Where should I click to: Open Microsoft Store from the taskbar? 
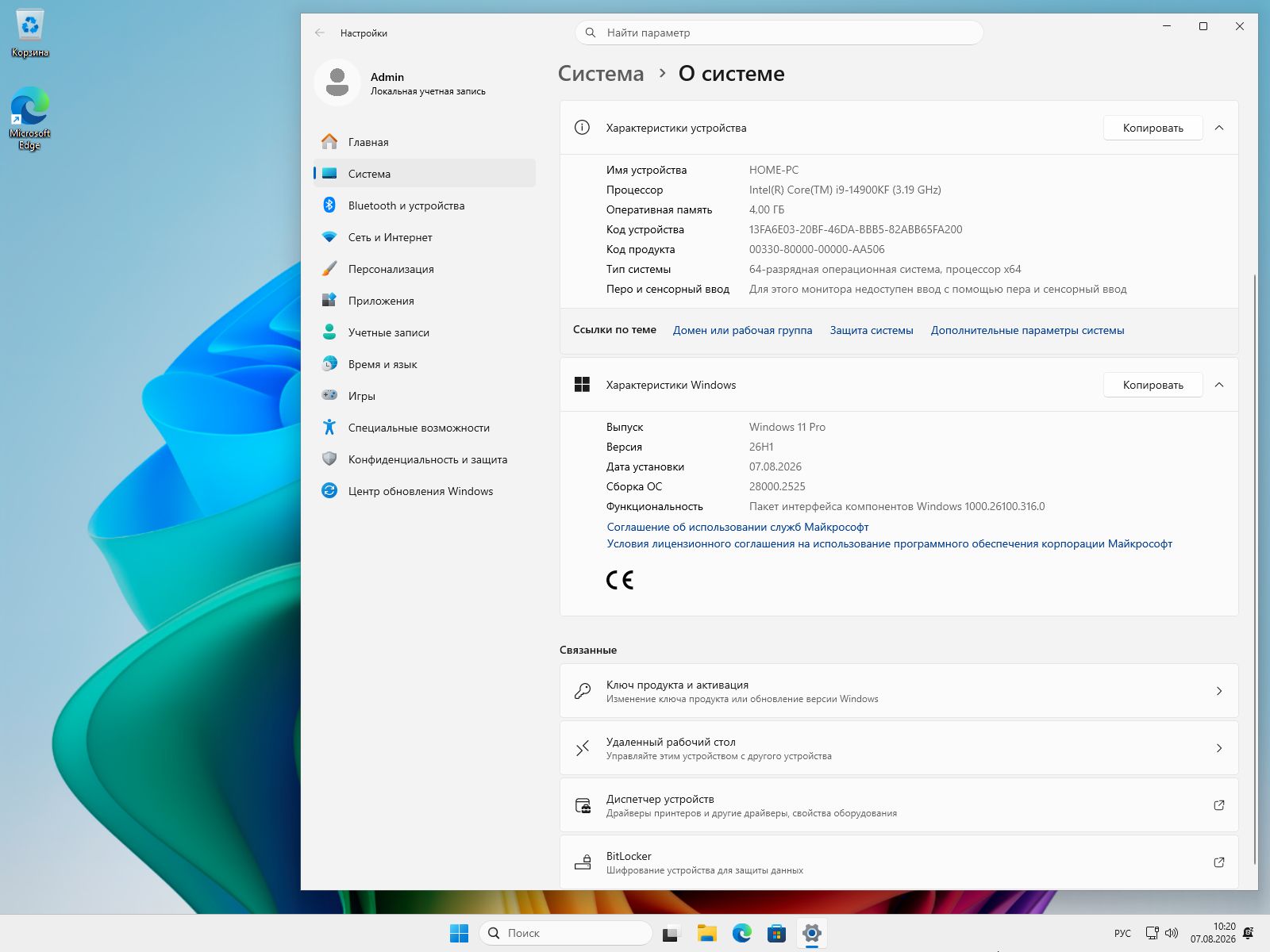(777, 933)
